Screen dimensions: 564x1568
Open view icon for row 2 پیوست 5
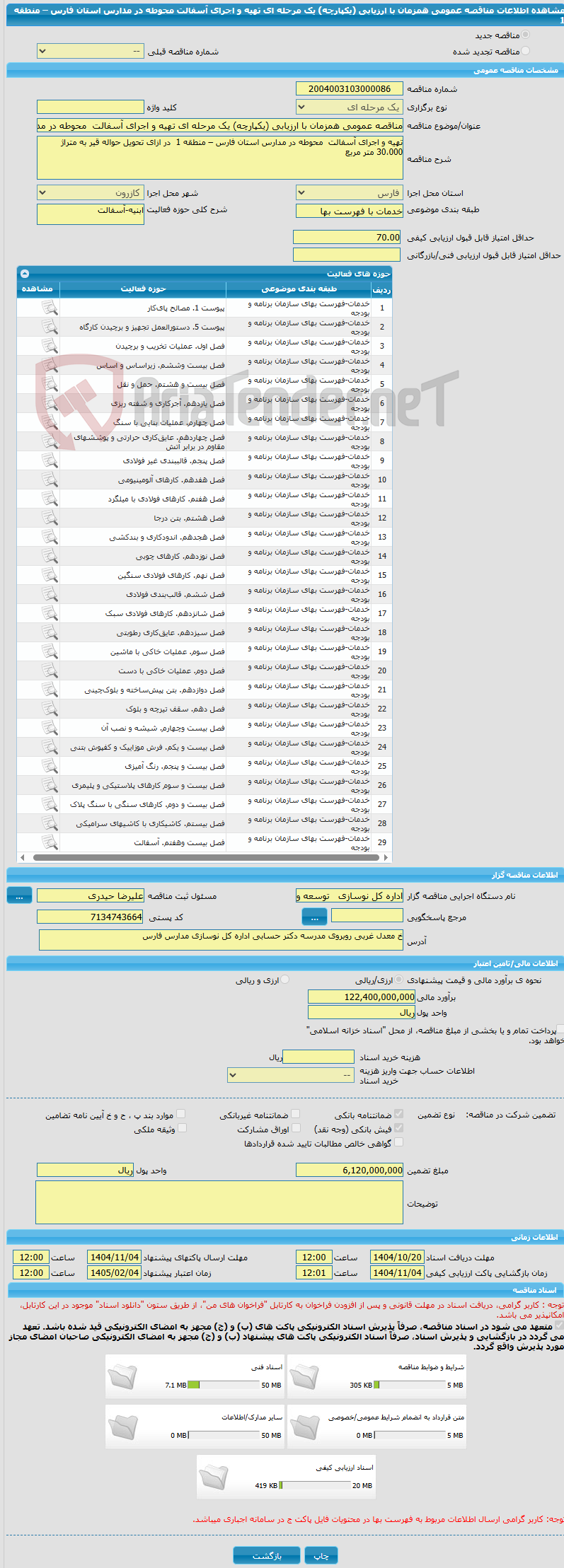50,327
